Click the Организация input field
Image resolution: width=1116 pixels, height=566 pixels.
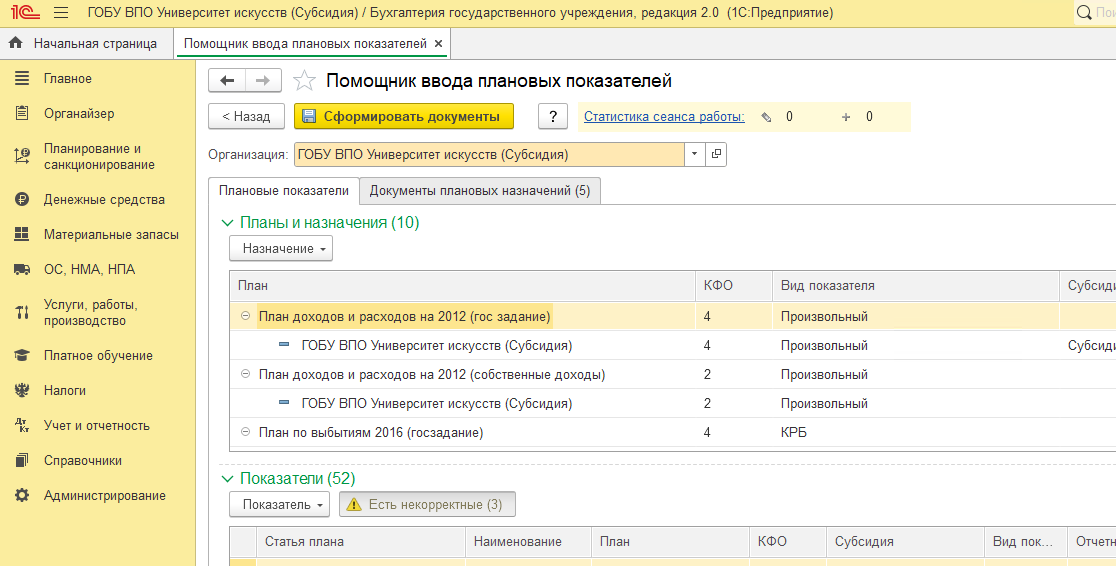(490, 154)
